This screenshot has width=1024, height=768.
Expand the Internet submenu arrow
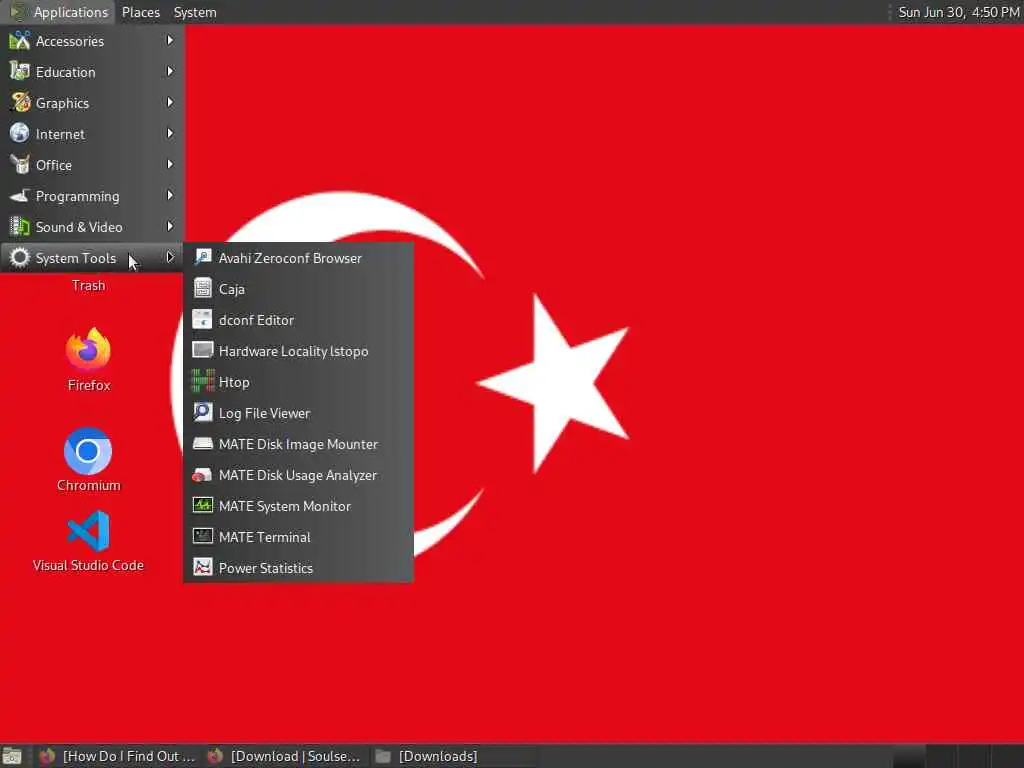click(170, 133)
